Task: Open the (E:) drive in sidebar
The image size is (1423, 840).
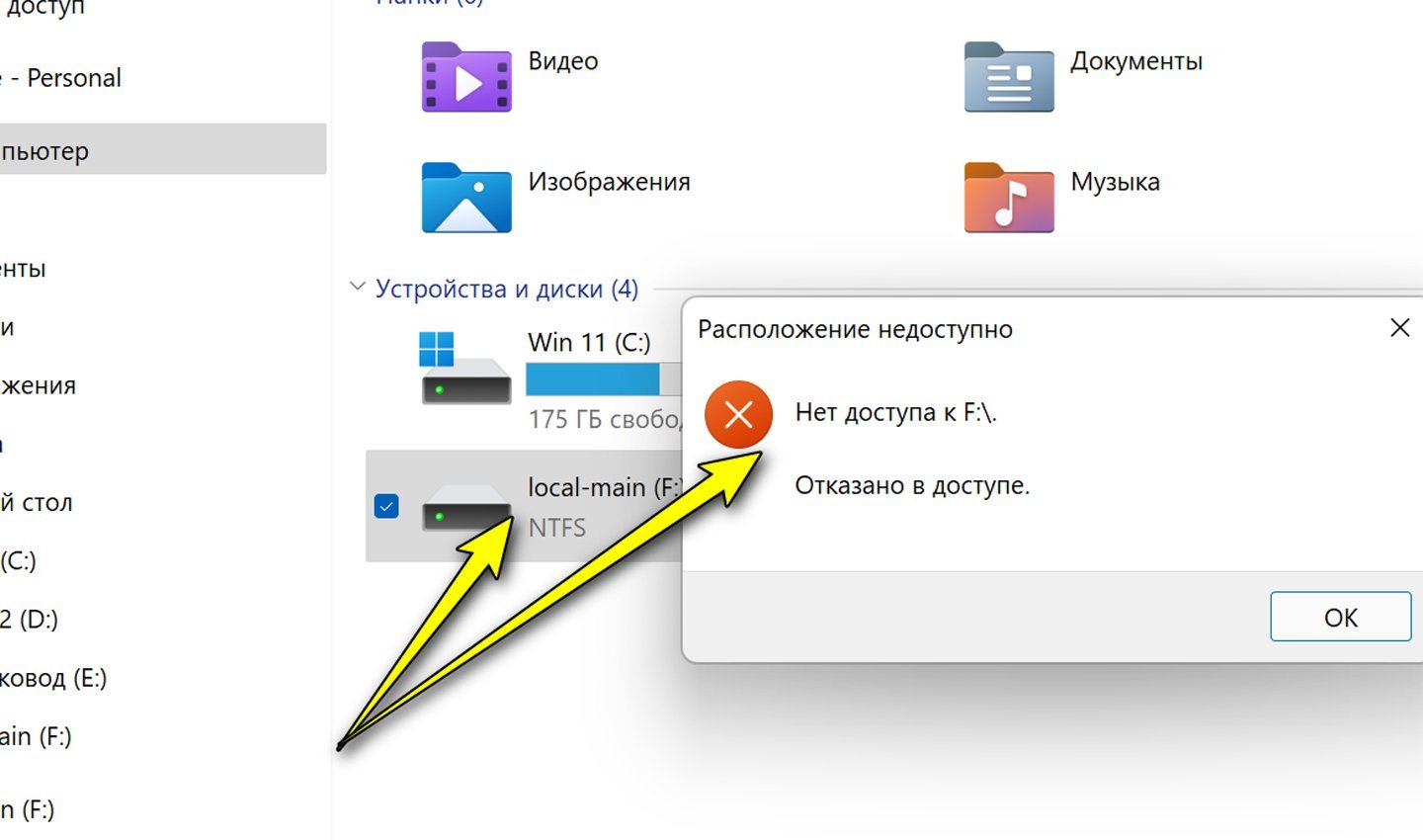Action: coord(53,677)
